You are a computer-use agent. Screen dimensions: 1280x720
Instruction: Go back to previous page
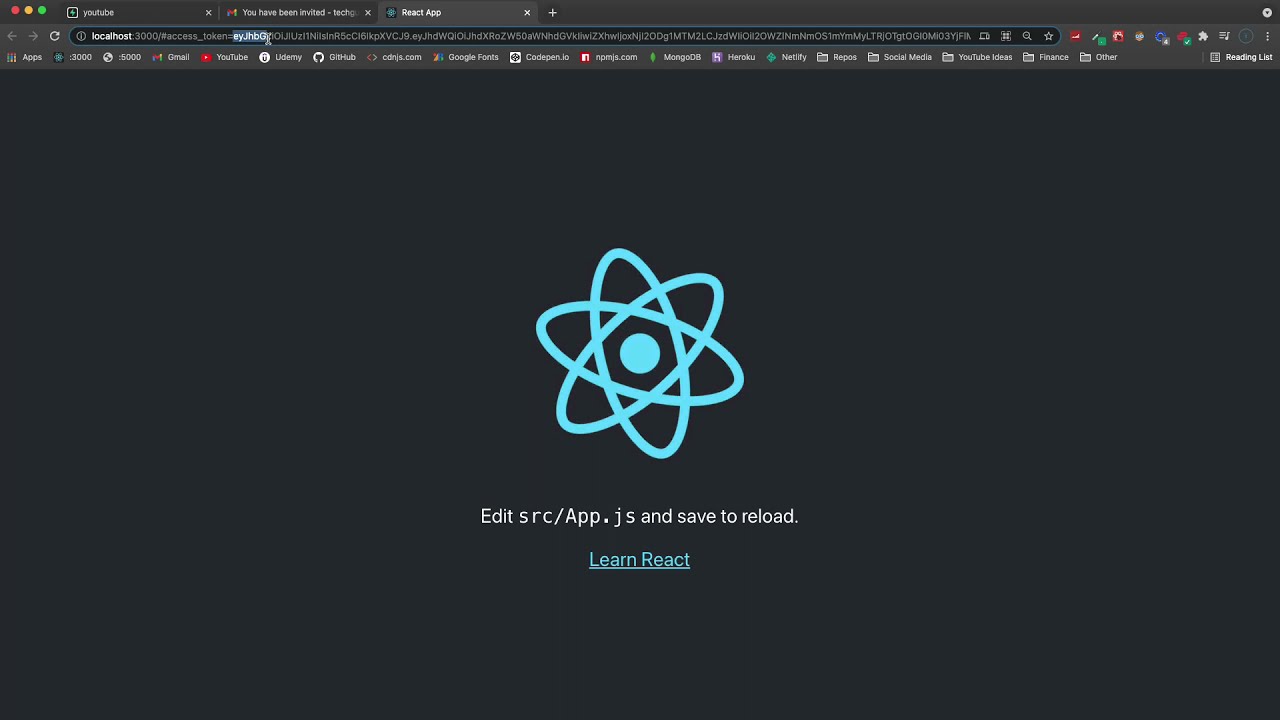click(12, 36)
